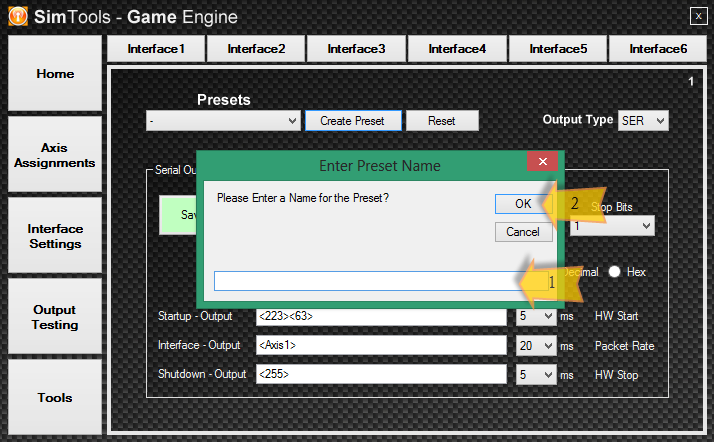Open Output Testing section

click(55, 317)
